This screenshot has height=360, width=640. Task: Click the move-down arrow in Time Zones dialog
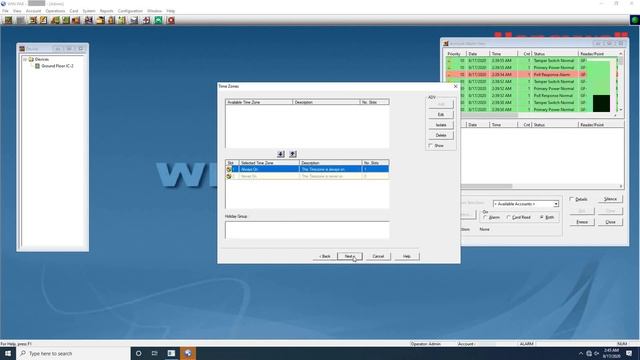point(281,154)
